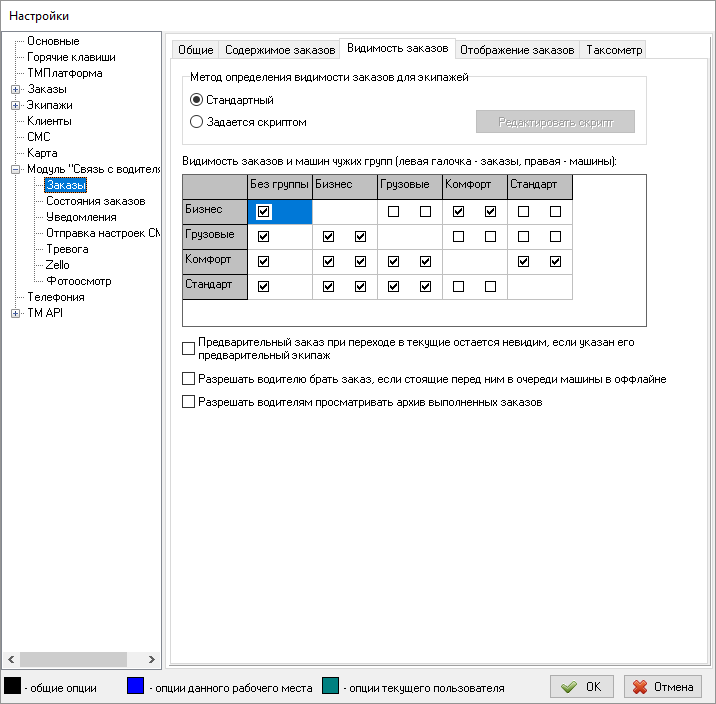Collapse the Модуль "Связь с водителями" node

[15, 169]
